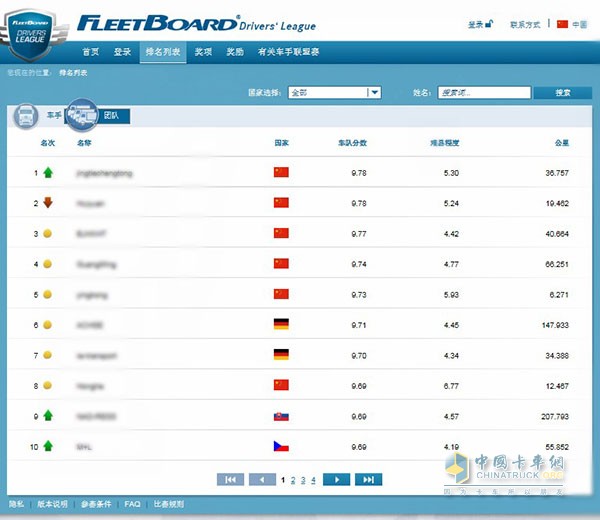This screenshot has width=600, height=520.
Task: Click German flag in rank 6 row
Action: click(281, 324)
